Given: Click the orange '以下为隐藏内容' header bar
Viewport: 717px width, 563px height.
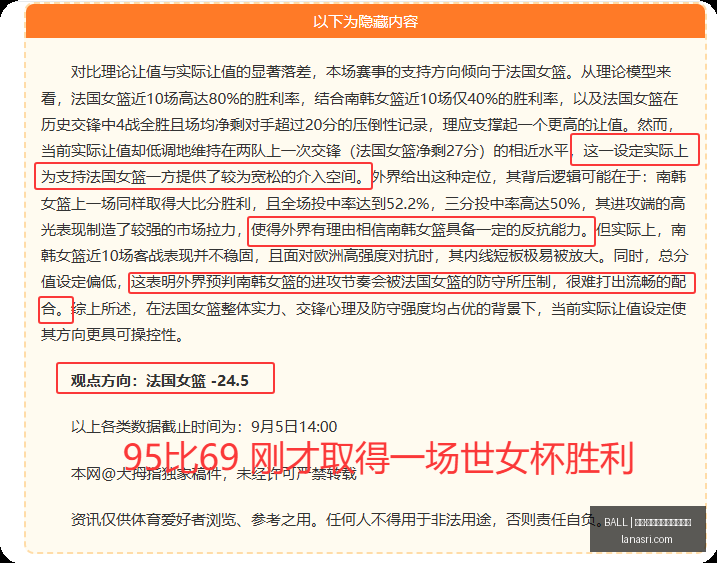Looking at the screenshot, I should point(365,21).
